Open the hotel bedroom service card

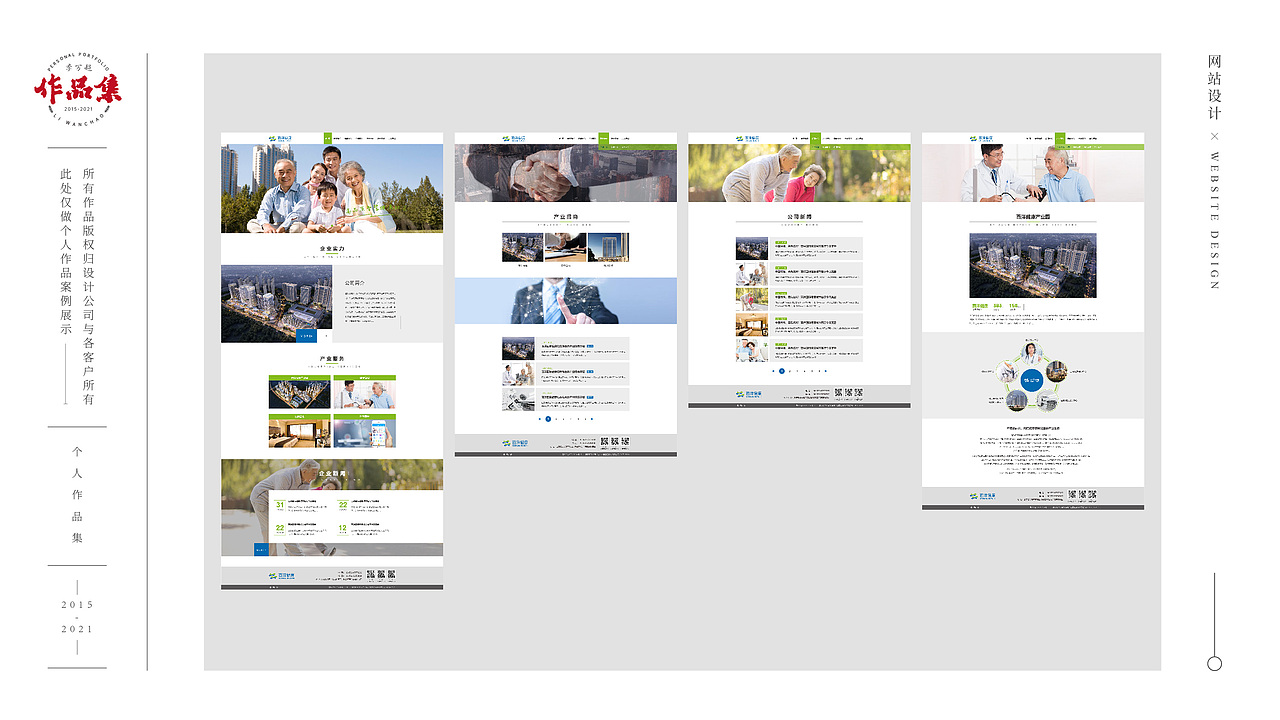click(x=299, y=430)
